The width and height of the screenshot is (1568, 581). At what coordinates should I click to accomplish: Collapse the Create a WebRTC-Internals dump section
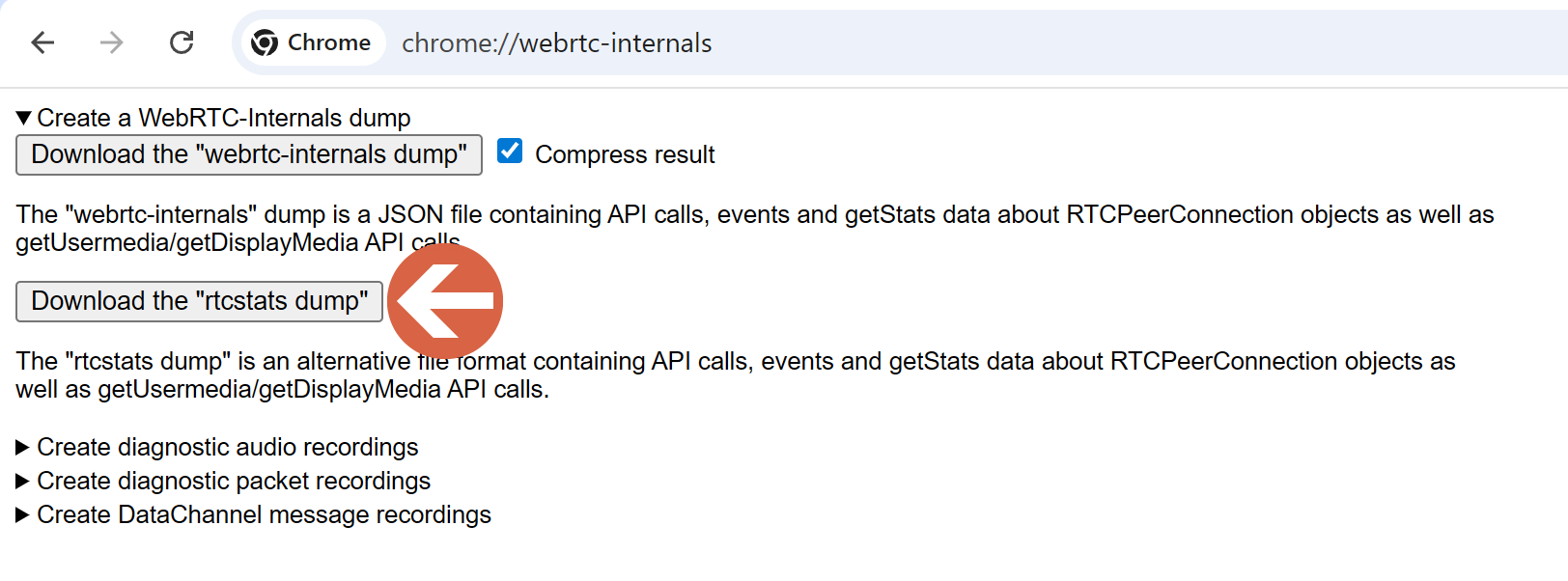tap(23, 117)
